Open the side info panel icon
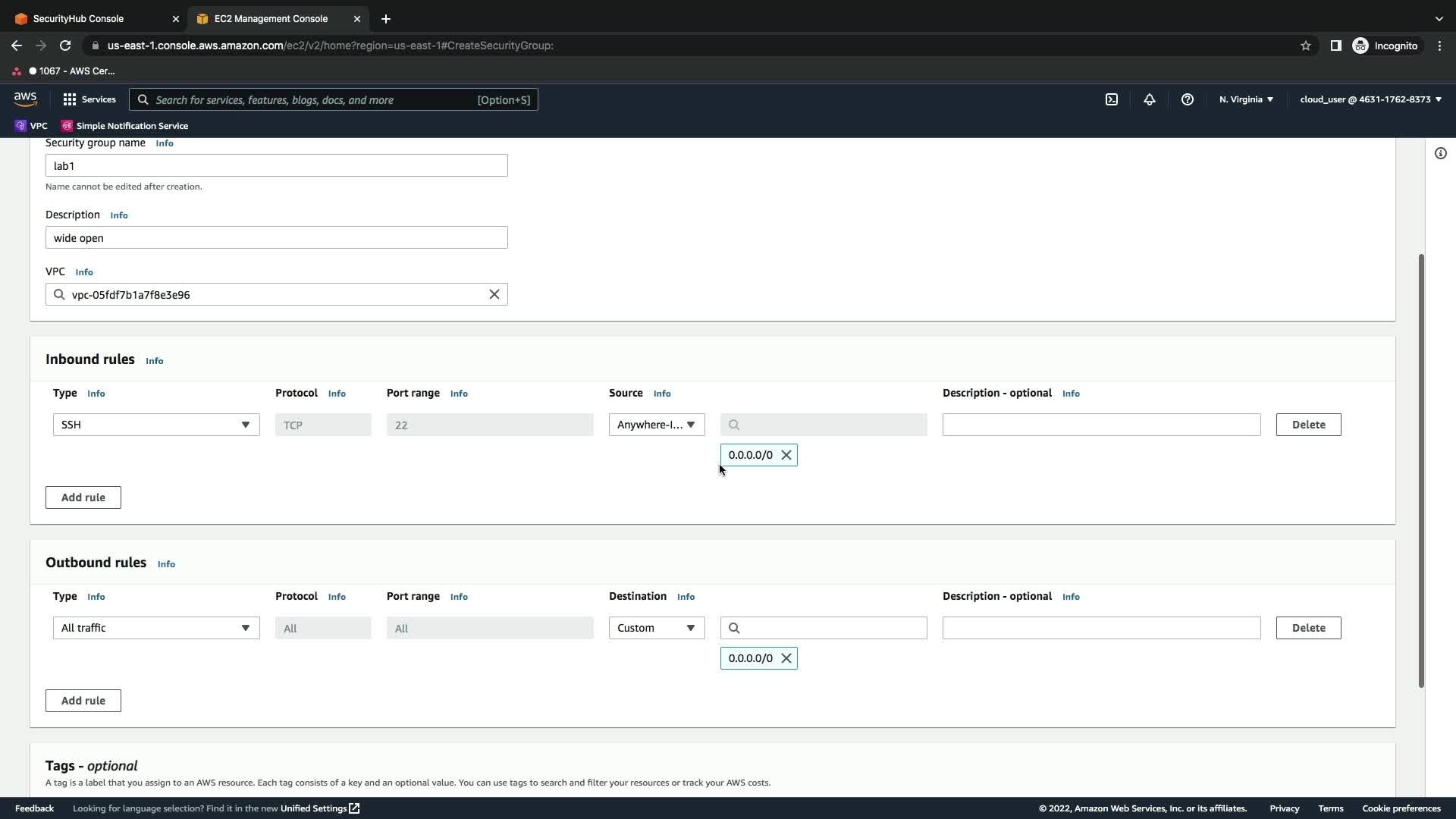This screenshot has height=819, width=1456. pyautogui.click(x=1440, y=153)
